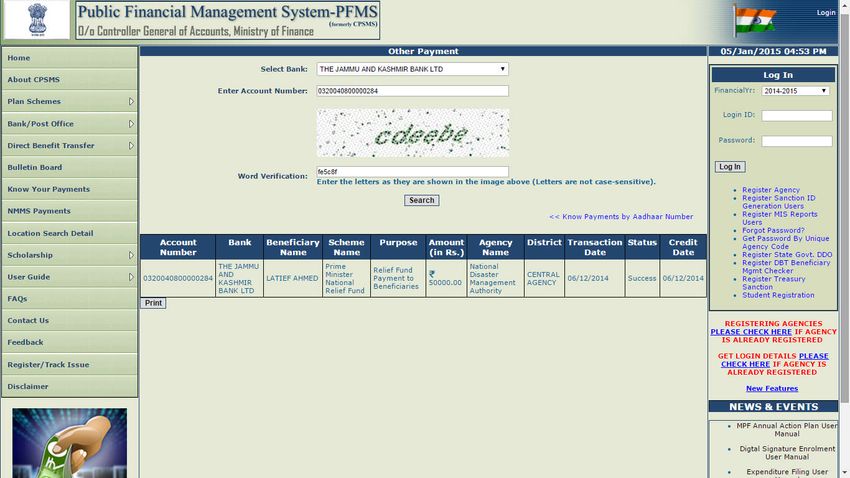Click the Credit Date column header
Screen dimensions: 850x478
coord(683,247)
